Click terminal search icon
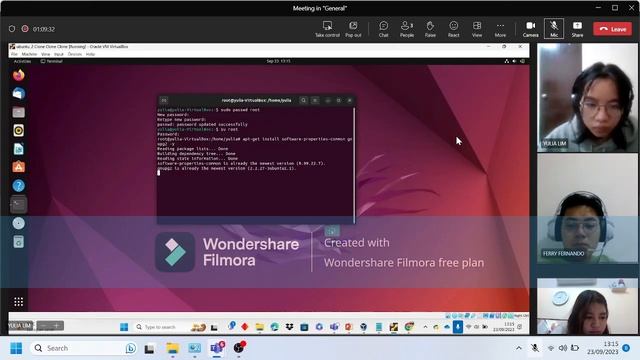 [x=303, y=100]
